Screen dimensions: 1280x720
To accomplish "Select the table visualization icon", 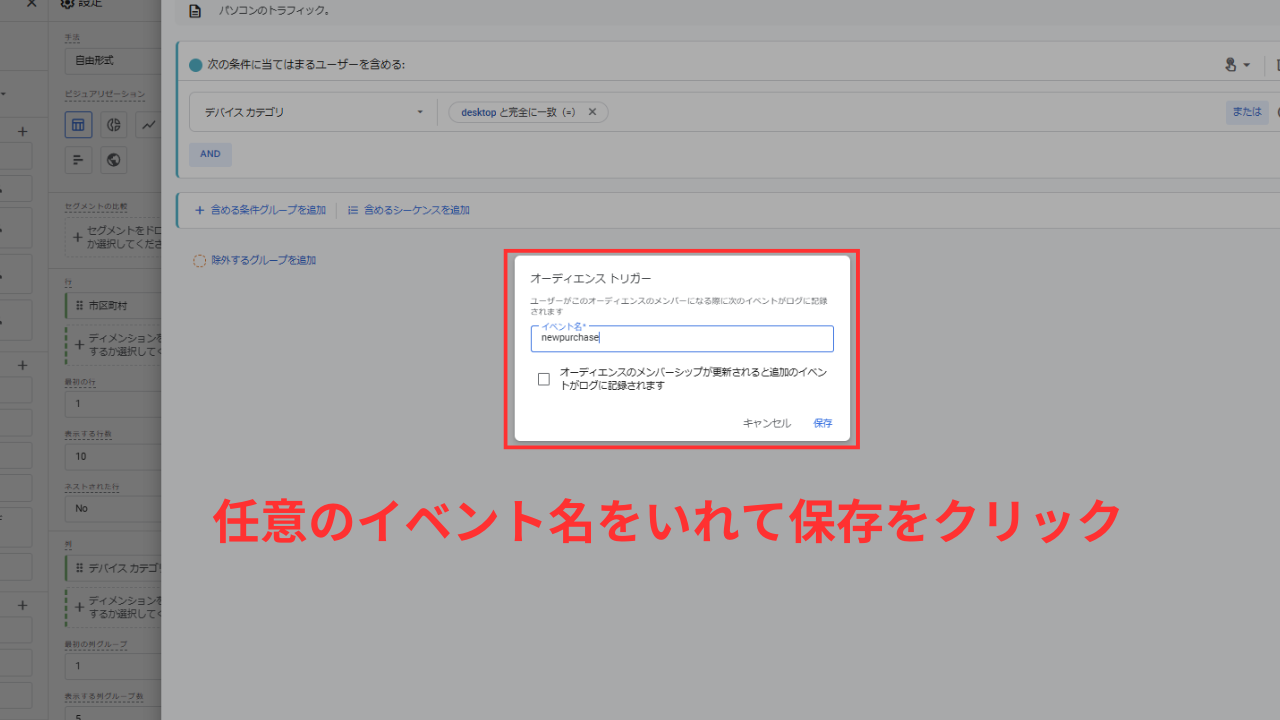I will (x=79, y=125).
